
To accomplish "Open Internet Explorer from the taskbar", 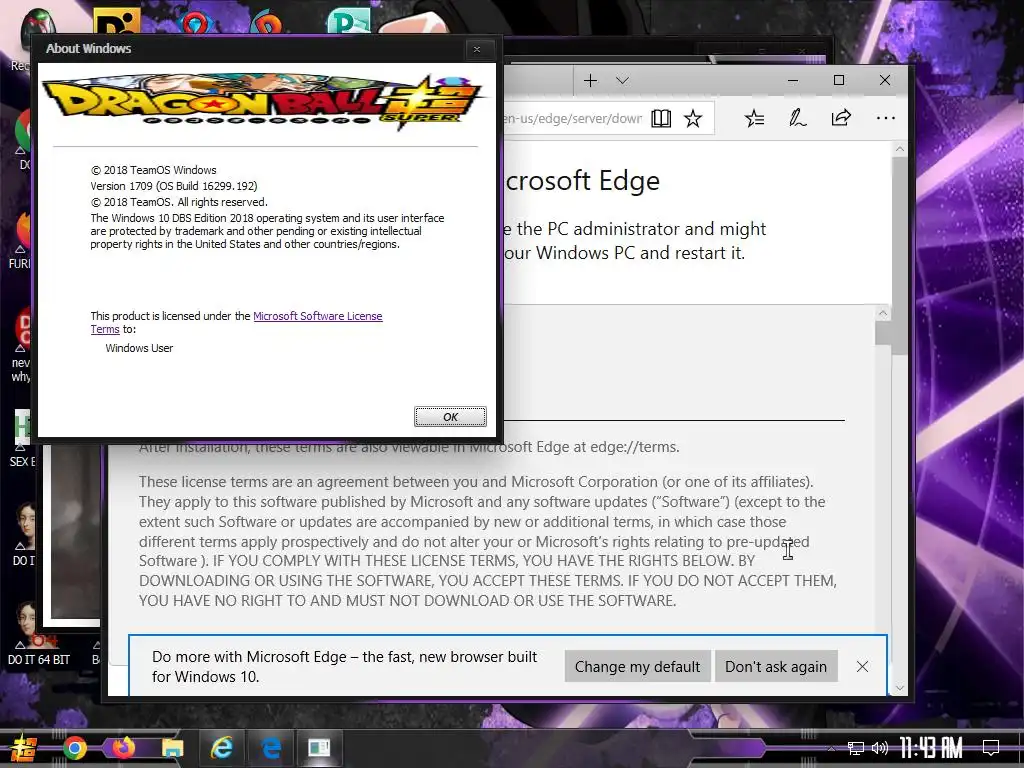I will tap(221, 748).
